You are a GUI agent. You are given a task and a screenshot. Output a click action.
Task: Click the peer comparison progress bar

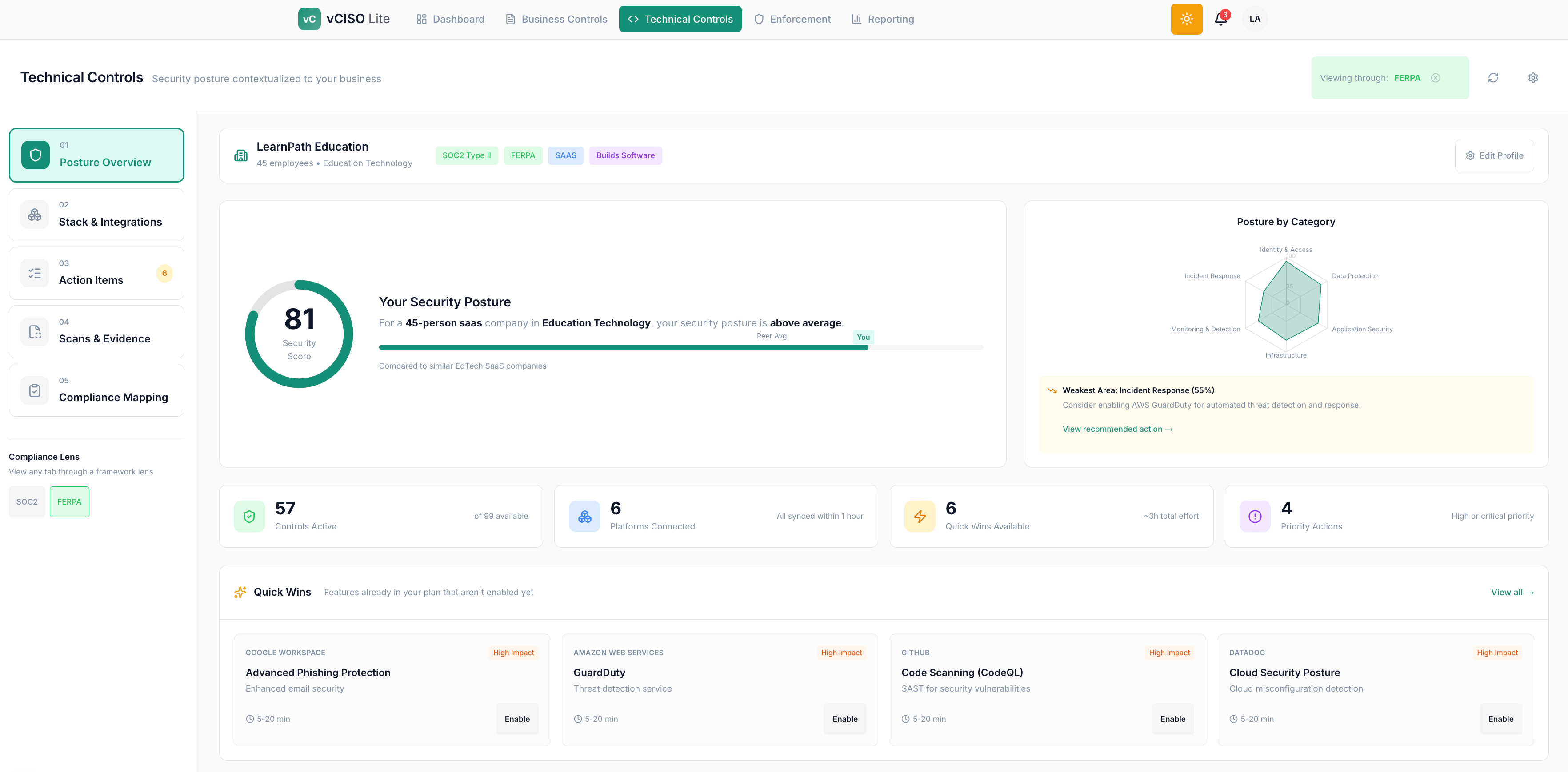680,347
